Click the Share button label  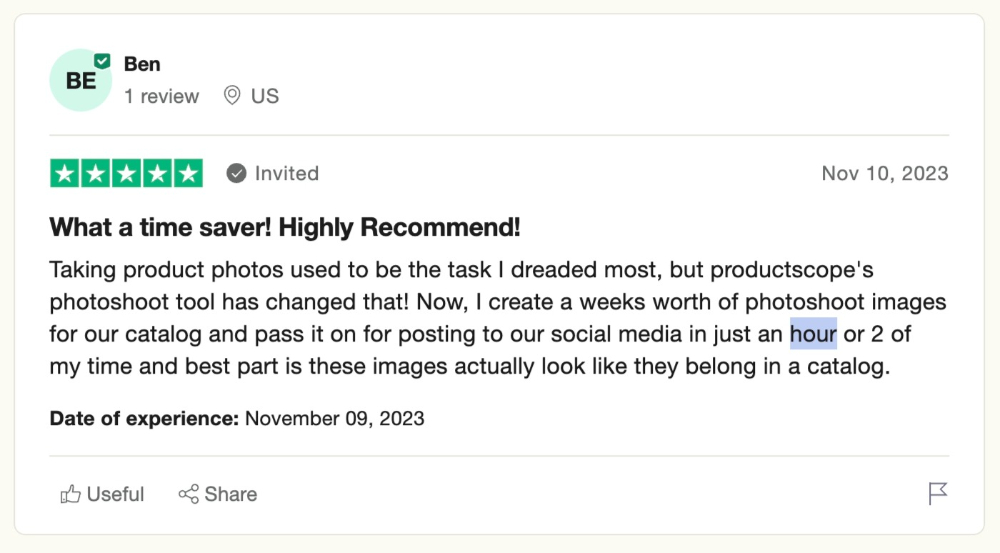tap(231, 494)
